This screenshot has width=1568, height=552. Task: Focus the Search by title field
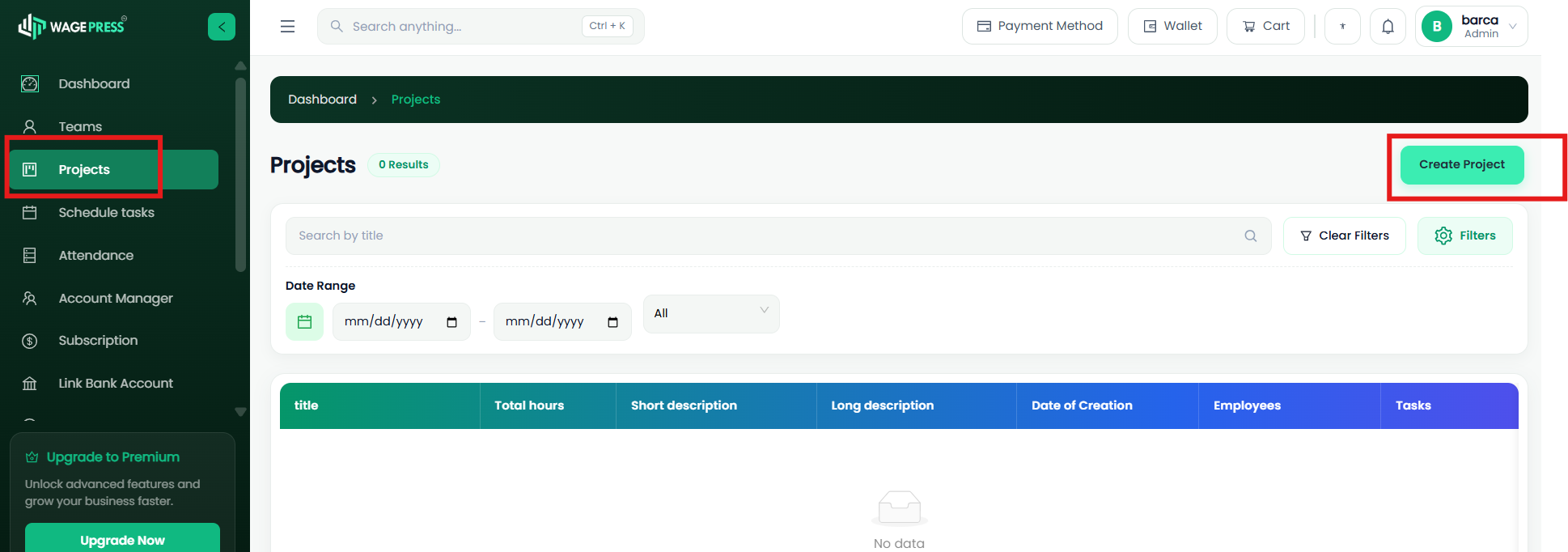778,236
